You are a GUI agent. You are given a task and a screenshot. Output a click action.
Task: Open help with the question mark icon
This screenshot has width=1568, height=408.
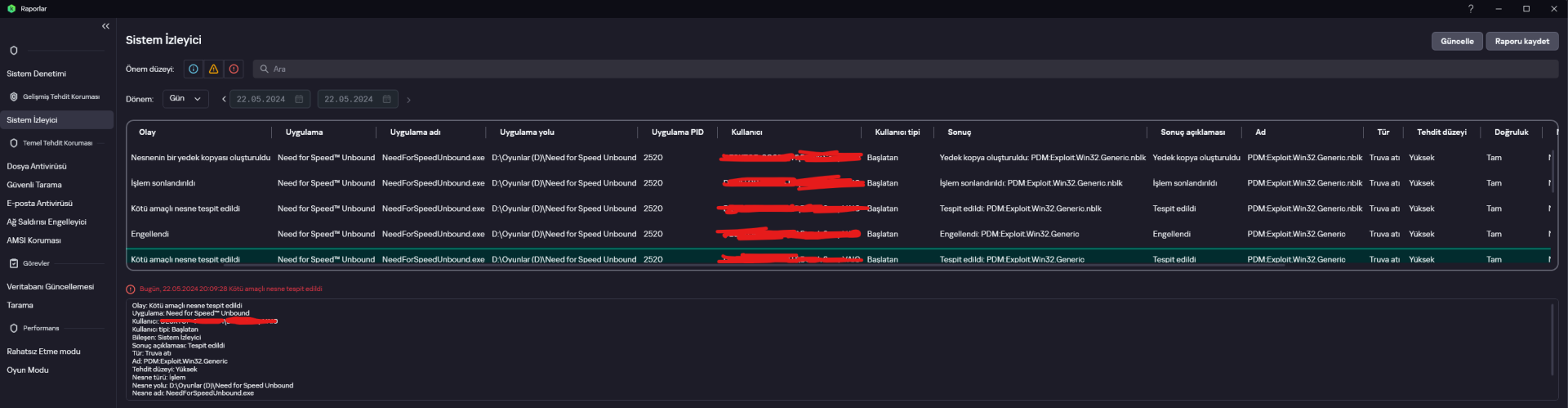pos(1471,8)
